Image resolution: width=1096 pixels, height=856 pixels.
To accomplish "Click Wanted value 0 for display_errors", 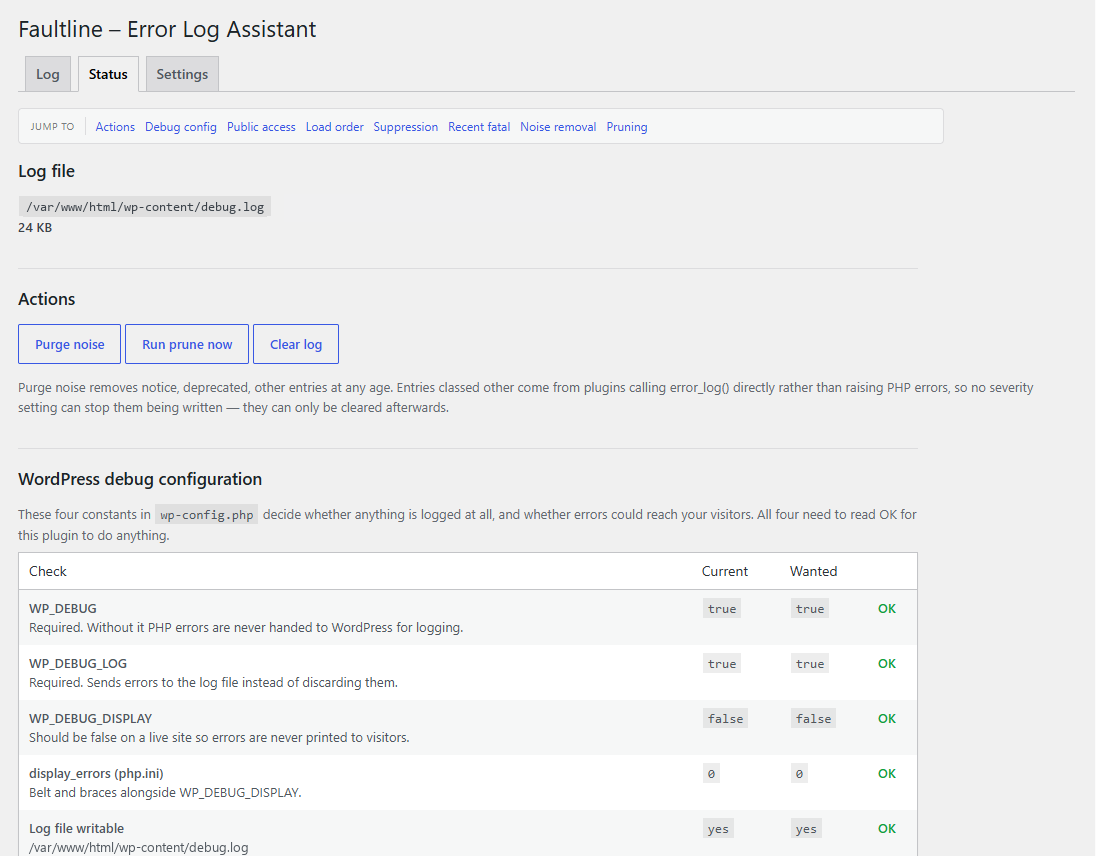I will [800, 774].
